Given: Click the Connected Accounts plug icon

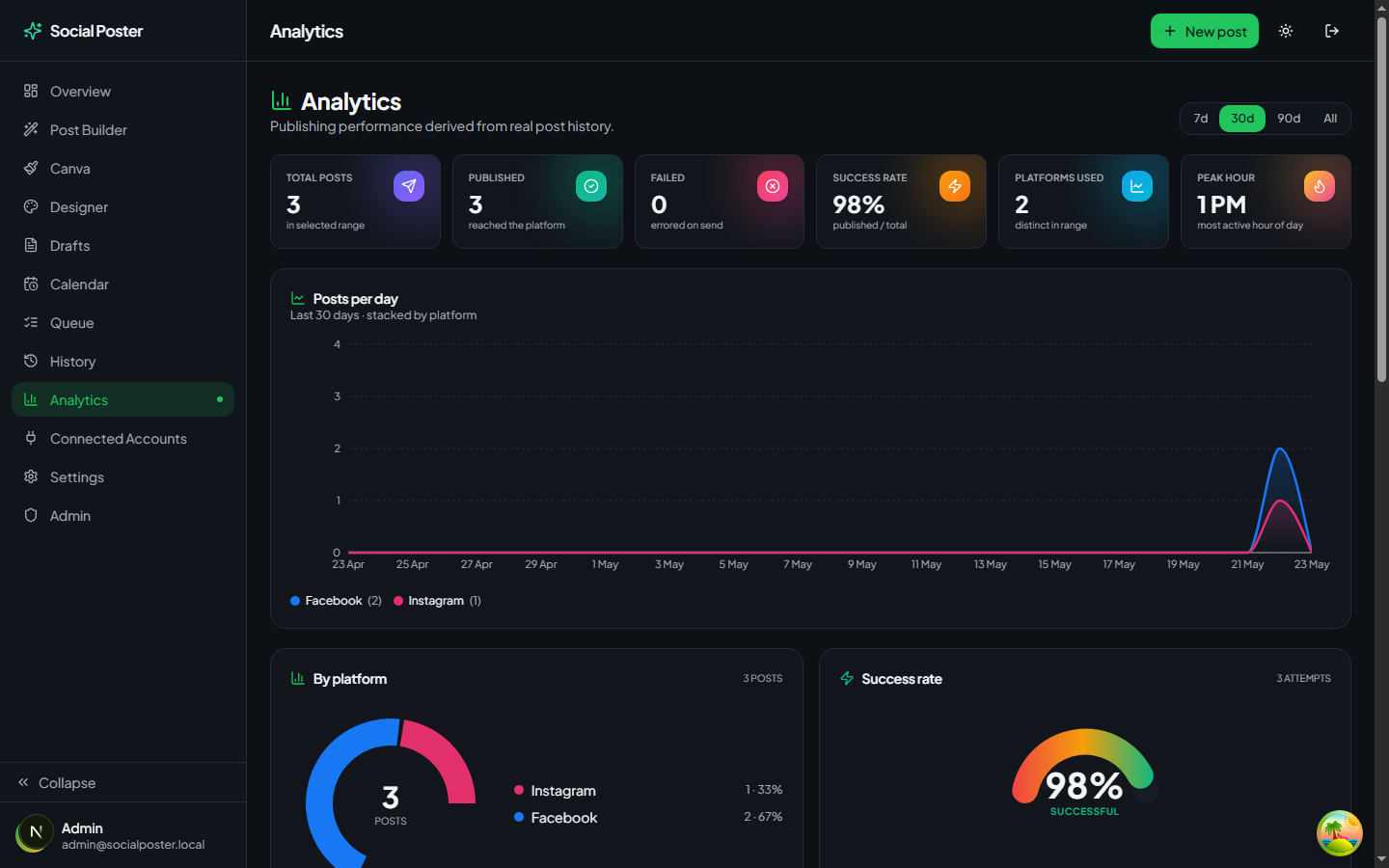Looking at the screenshot, I should point(31,438).
